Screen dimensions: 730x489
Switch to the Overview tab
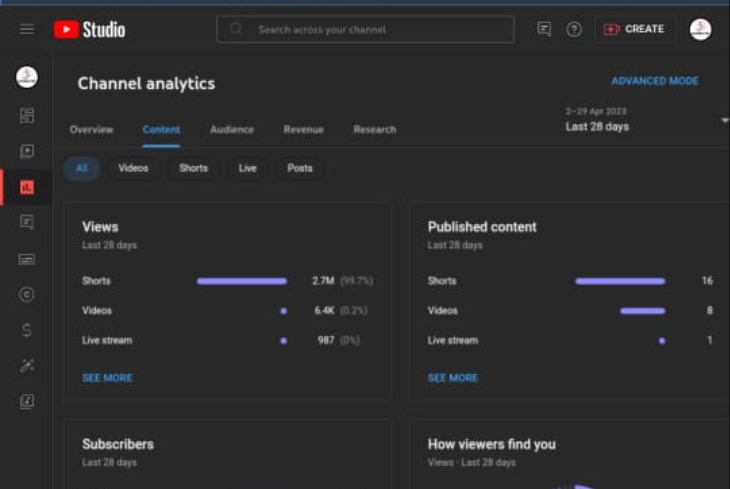click(x=91, y=129)
